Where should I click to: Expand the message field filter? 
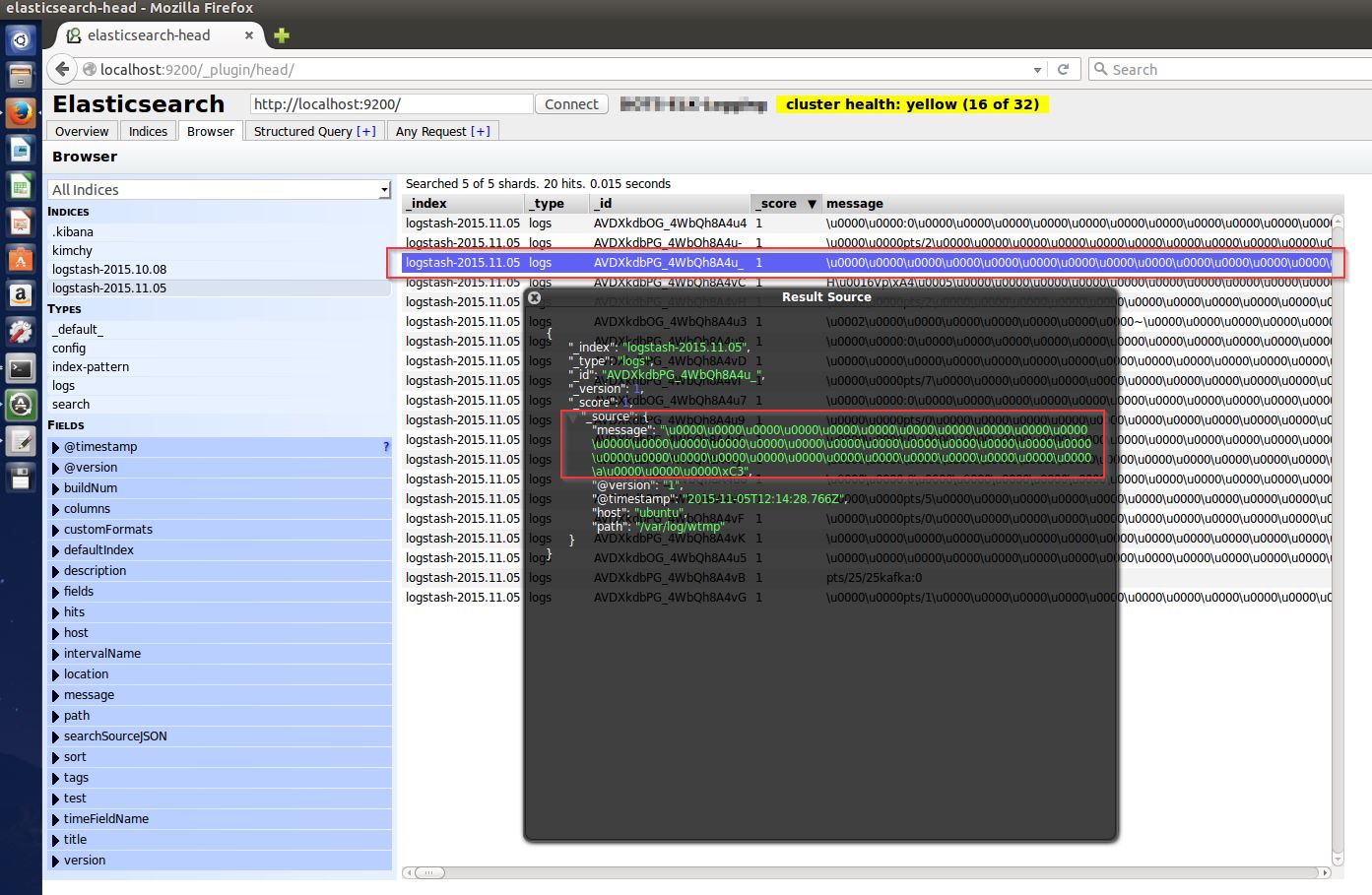[56, 695]
